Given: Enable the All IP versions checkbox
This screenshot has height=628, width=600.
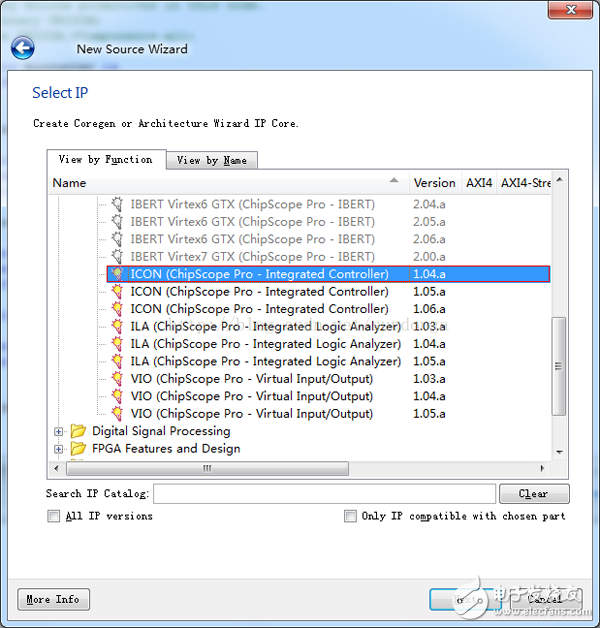Looking at the screenshot, I should click(53, 517).
